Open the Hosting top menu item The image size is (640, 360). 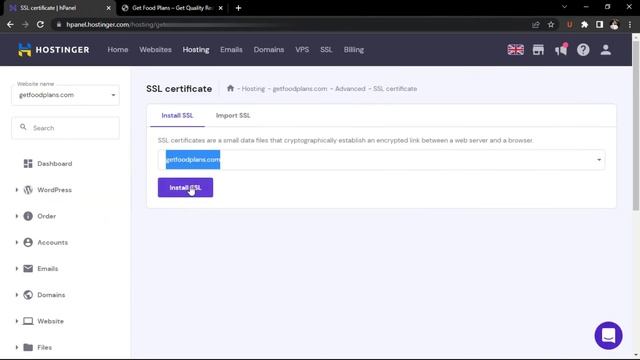(x=196, y=50)
